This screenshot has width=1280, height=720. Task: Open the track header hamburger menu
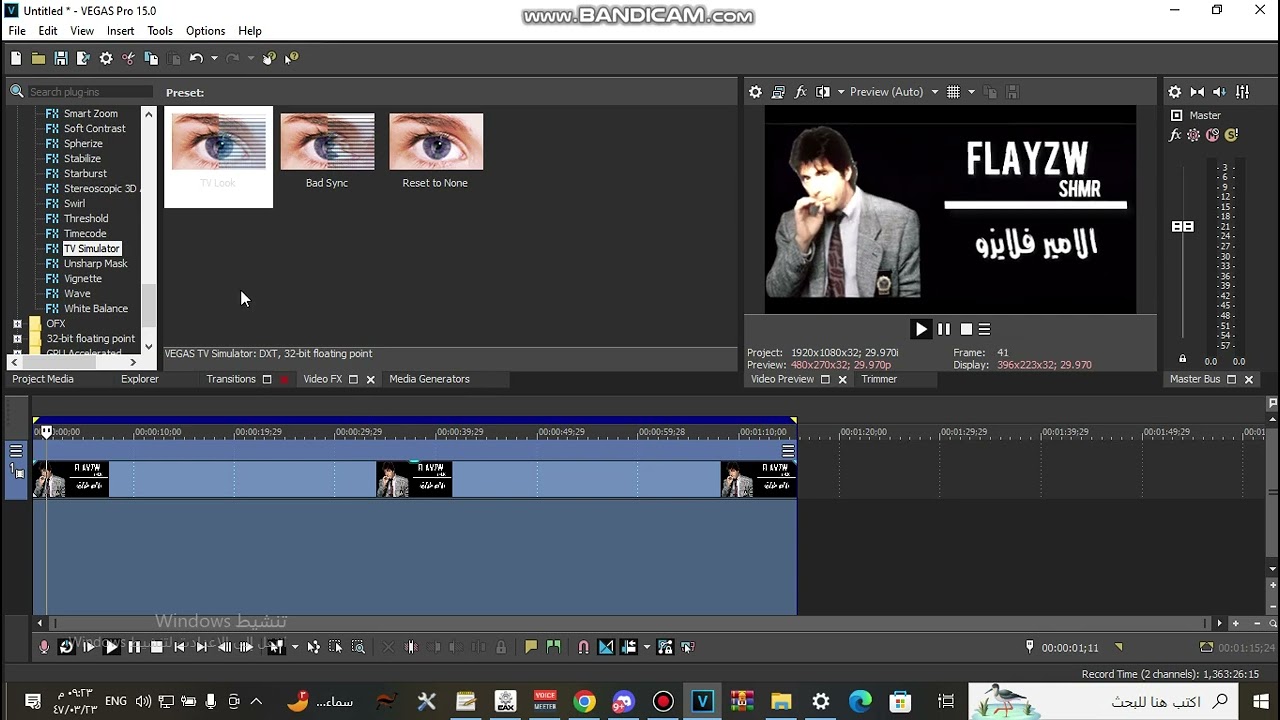point(16,451)
